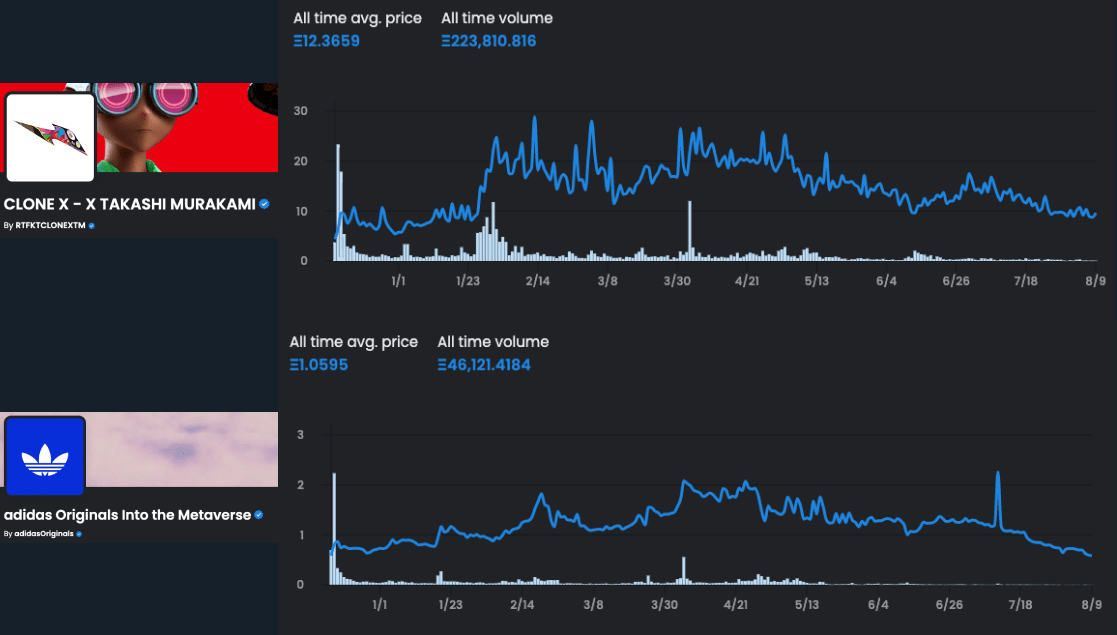The image size is (1117, 635).
Task: Click the Ξ12.3659 all time average price
Action: point(326,41)
